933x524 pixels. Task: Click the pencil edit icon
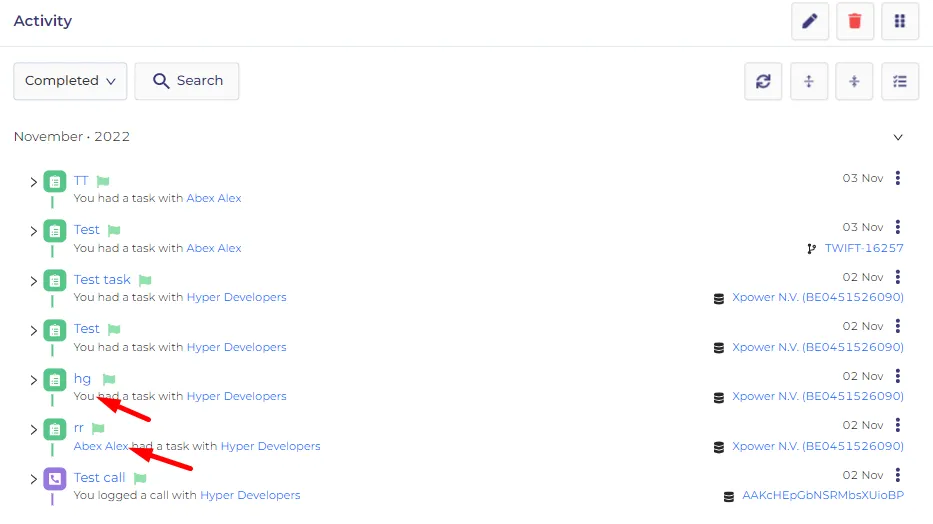809,21
